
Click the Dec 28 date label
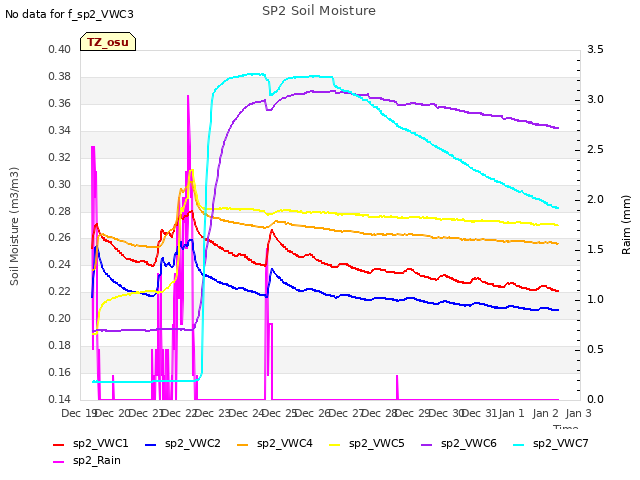point(380,413)
